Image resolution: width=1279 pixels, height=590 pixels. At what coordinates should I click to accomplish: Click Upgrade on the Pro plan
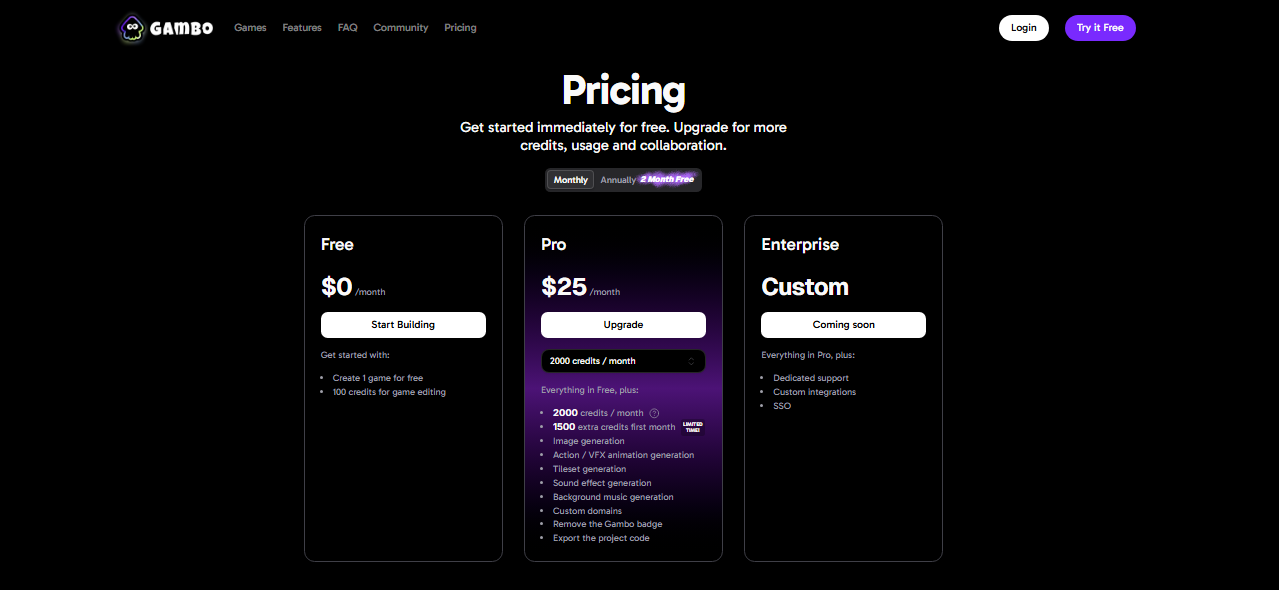pyautogui.click(x=623, y=325)
